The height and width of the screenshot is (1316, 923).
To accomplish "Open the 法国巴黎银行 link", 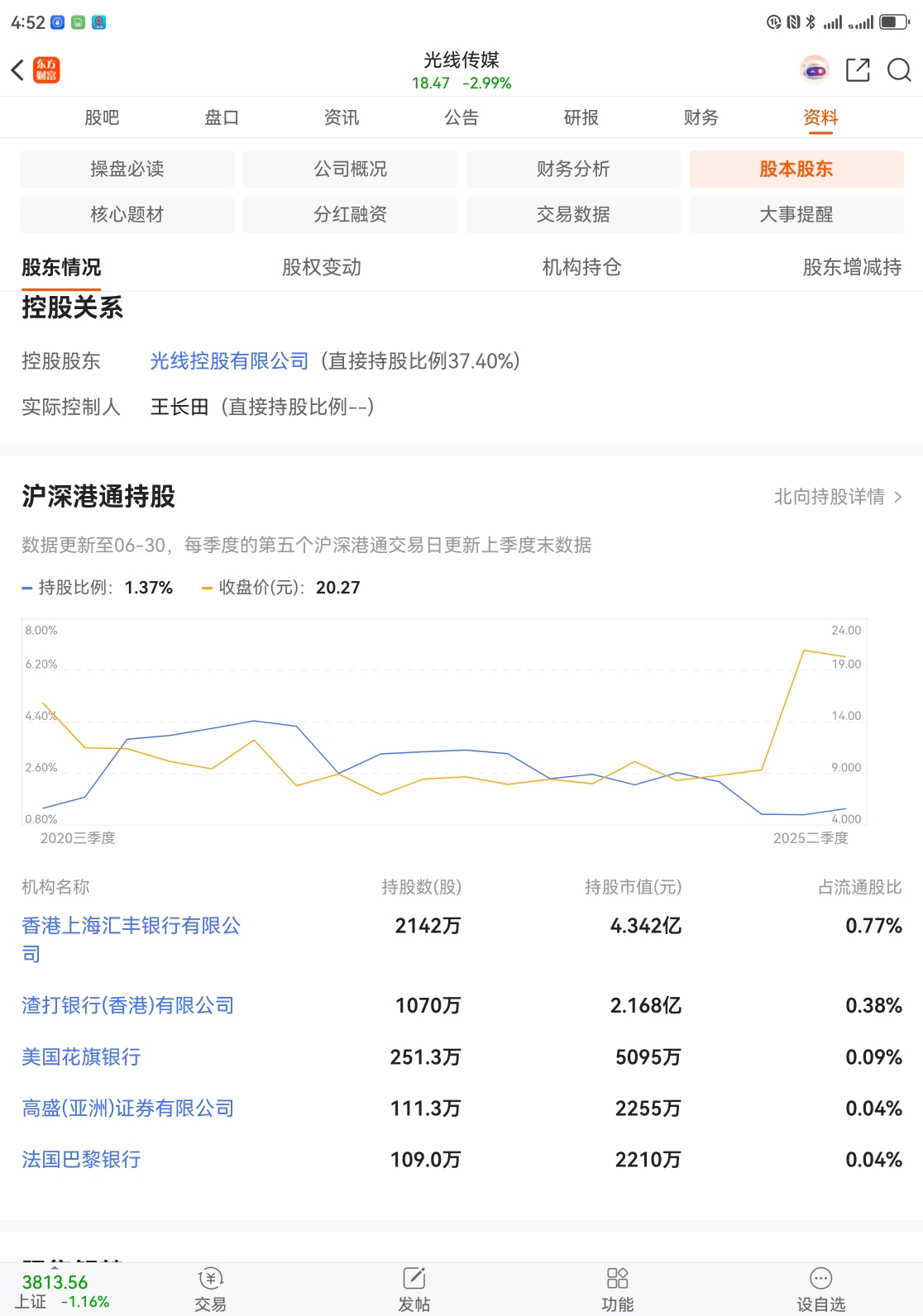I will (81, 1159).
